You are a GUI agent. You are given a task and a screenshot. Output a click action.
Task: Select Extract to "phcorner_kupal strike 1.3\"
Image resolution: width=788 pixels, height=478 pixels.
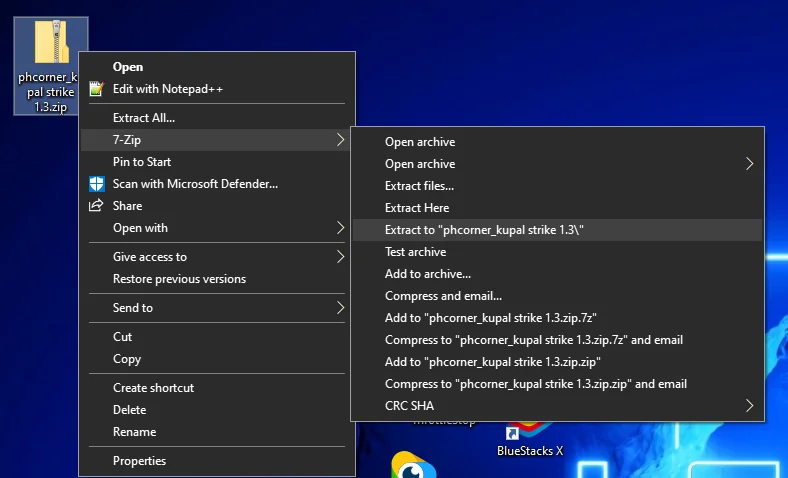[x=557, y=230]
